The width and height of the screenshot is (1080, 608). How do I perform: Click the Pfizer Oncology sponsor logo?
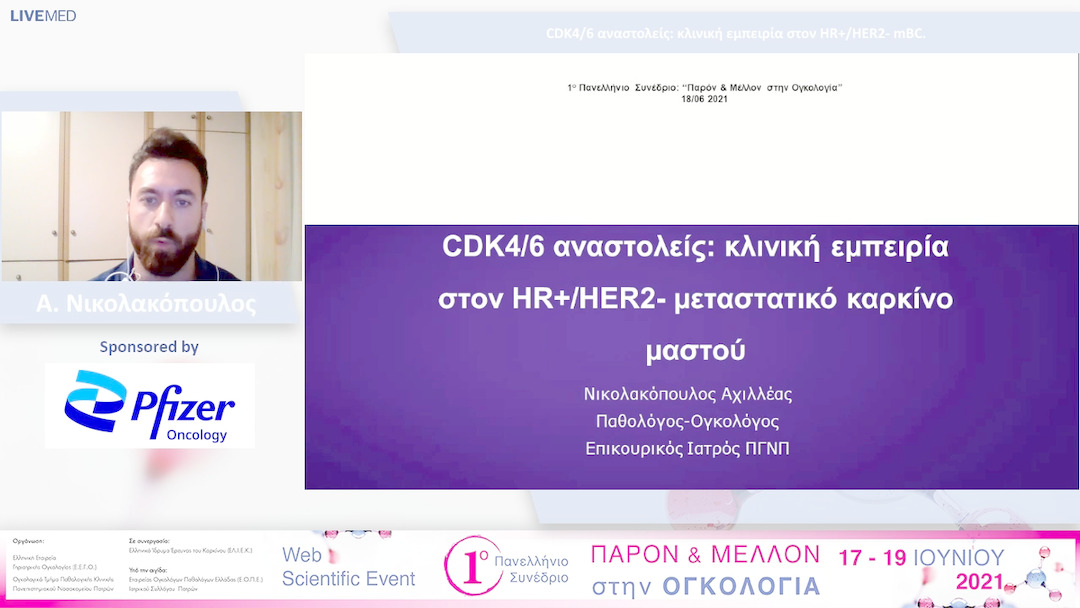point(149,406)
